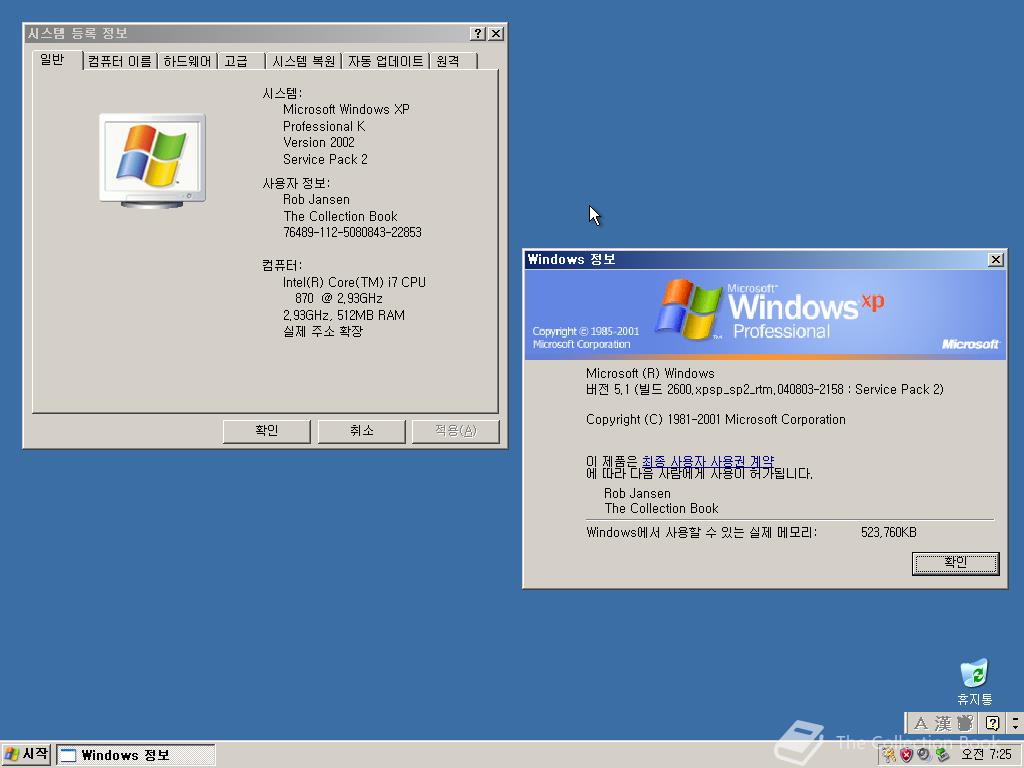Switch to the 컴퓨터 이름 tab
The width and height of the screenshot is (1024, 768).
pos(120,61)
